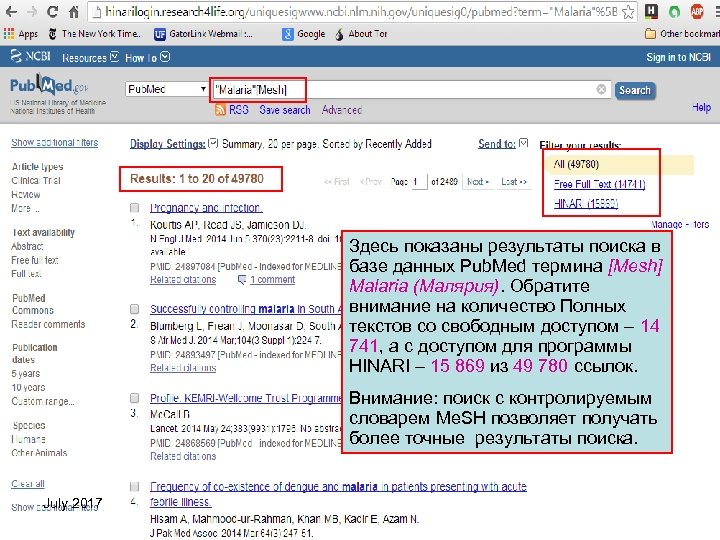Screen dimensions: 720x540
Task: Click the Adblock Plus extension icon
Action: (697, 12)
